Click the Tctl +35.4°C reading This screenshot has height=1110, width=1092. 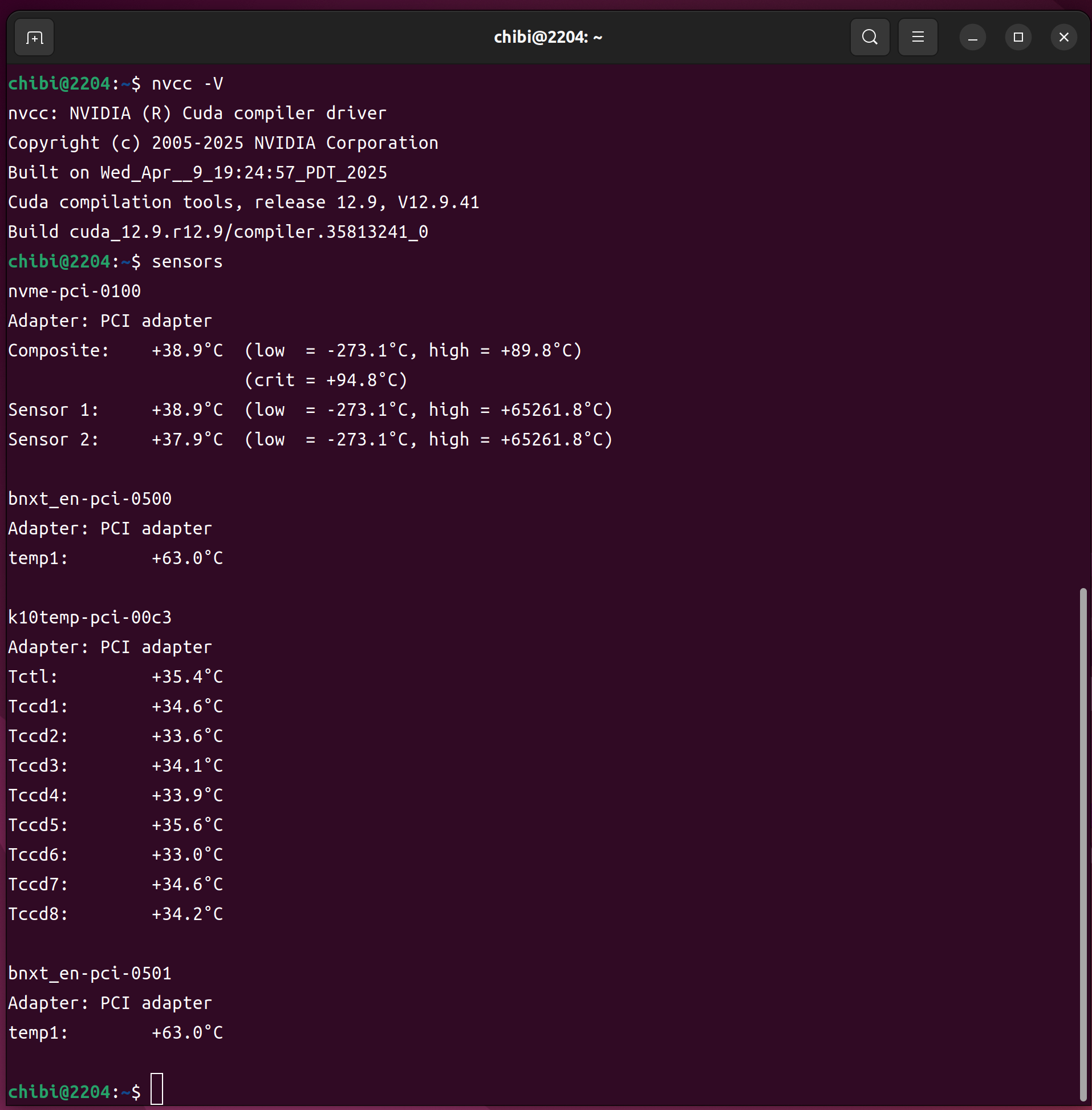pos(187,677)
